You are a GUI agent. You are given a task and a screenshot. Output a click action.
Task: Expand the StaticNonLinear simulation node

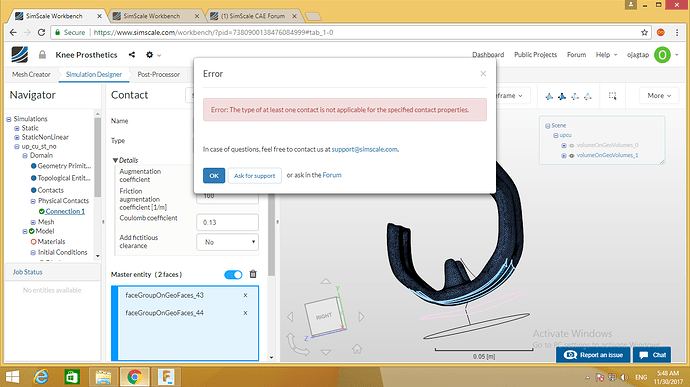pyautogui.click(x=17, y=137)
